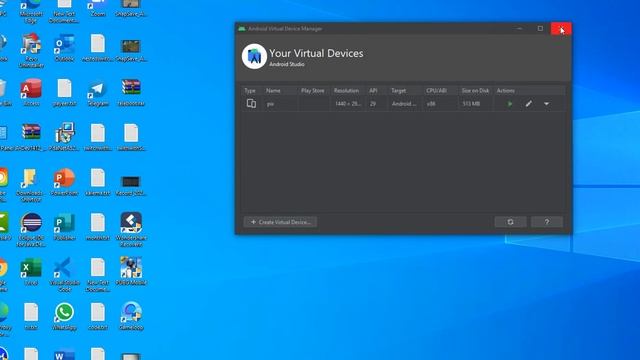Select the PUBG Mobile desktop icon

click(131, 271)
